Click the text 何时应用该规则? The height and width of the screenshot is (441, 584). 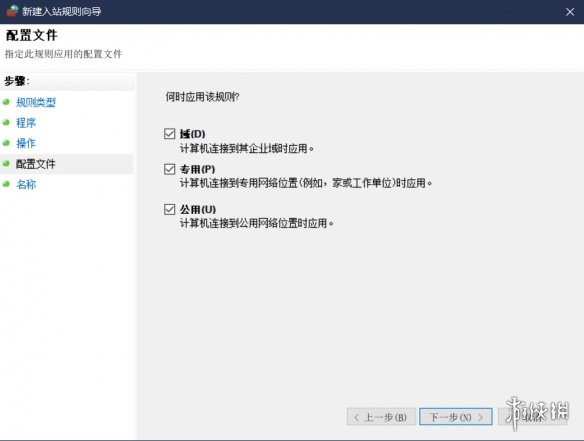(202, 97)
